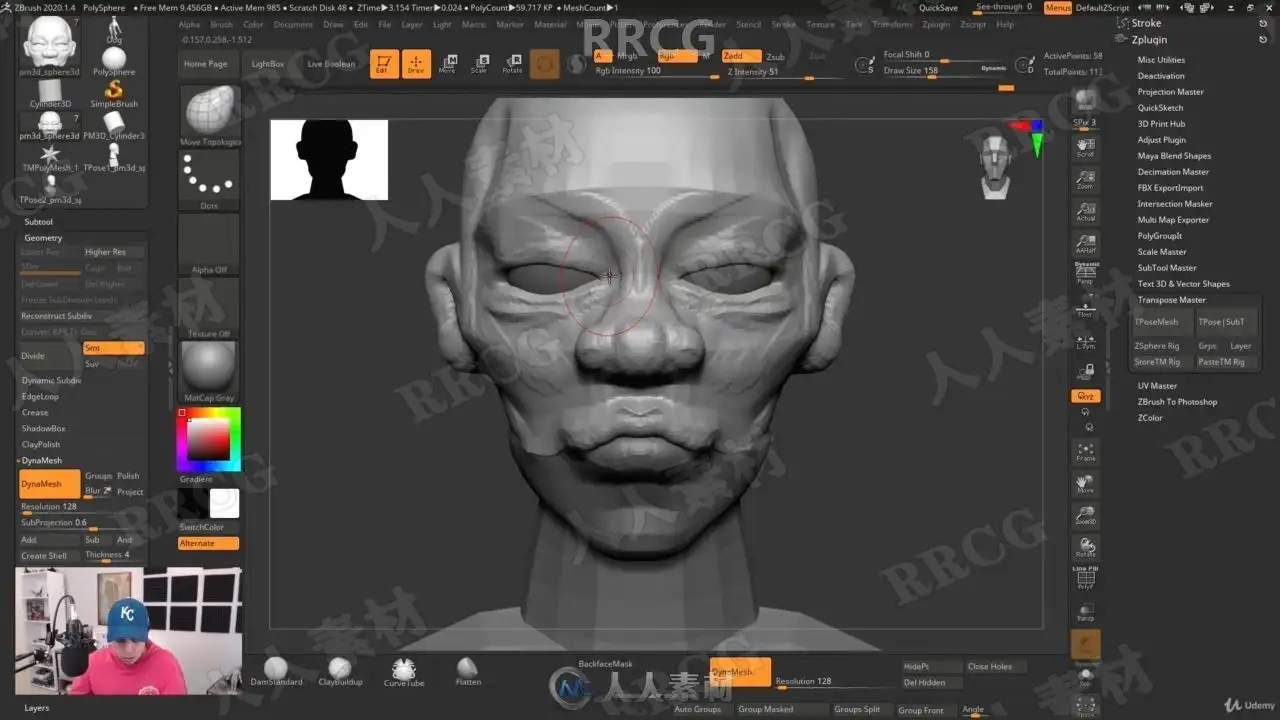Click the Frame icon in right shelf
Screen dimensions: 1280x720
(1085, 452)
